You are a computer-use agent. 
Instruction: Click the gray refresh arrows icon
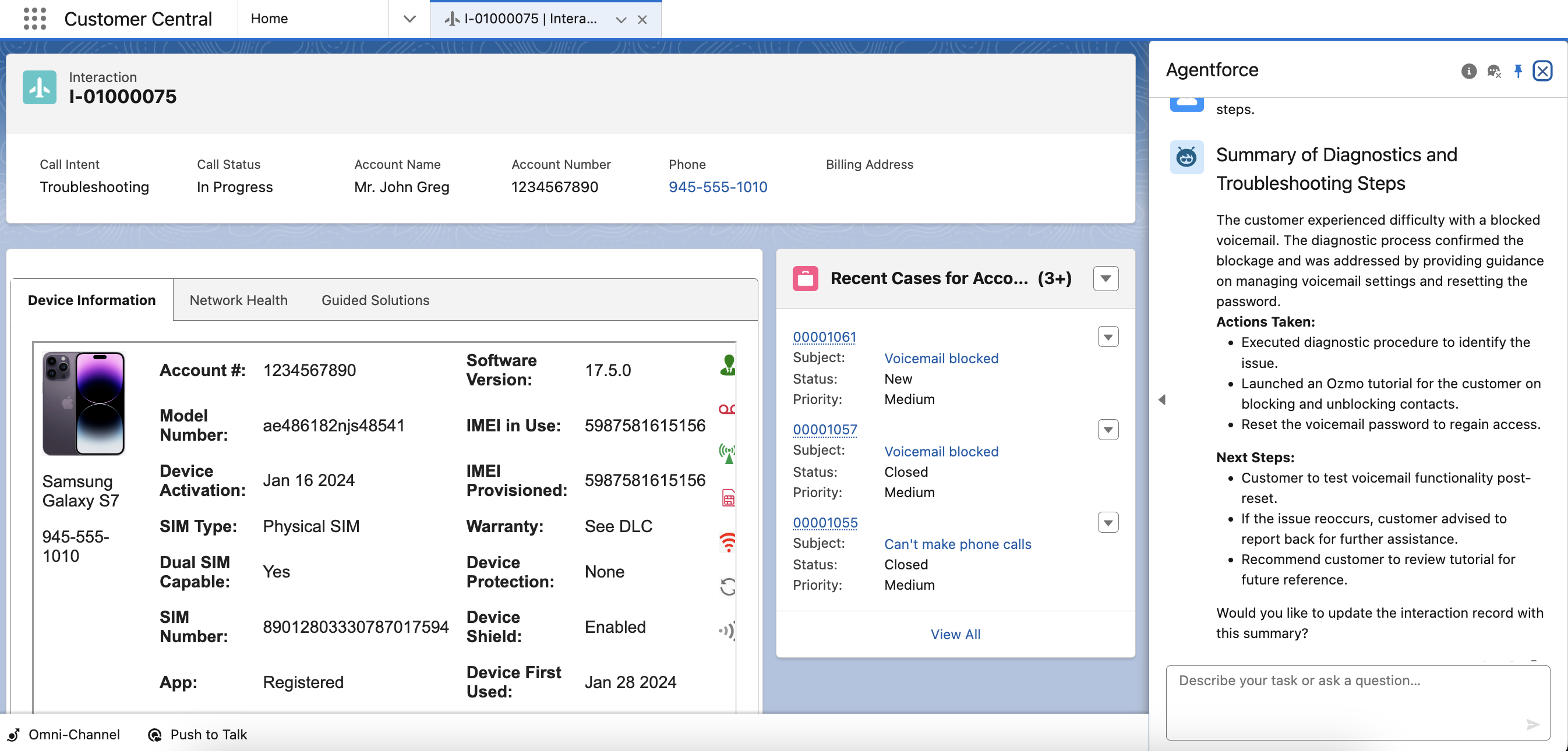click(x=728, y=587)
